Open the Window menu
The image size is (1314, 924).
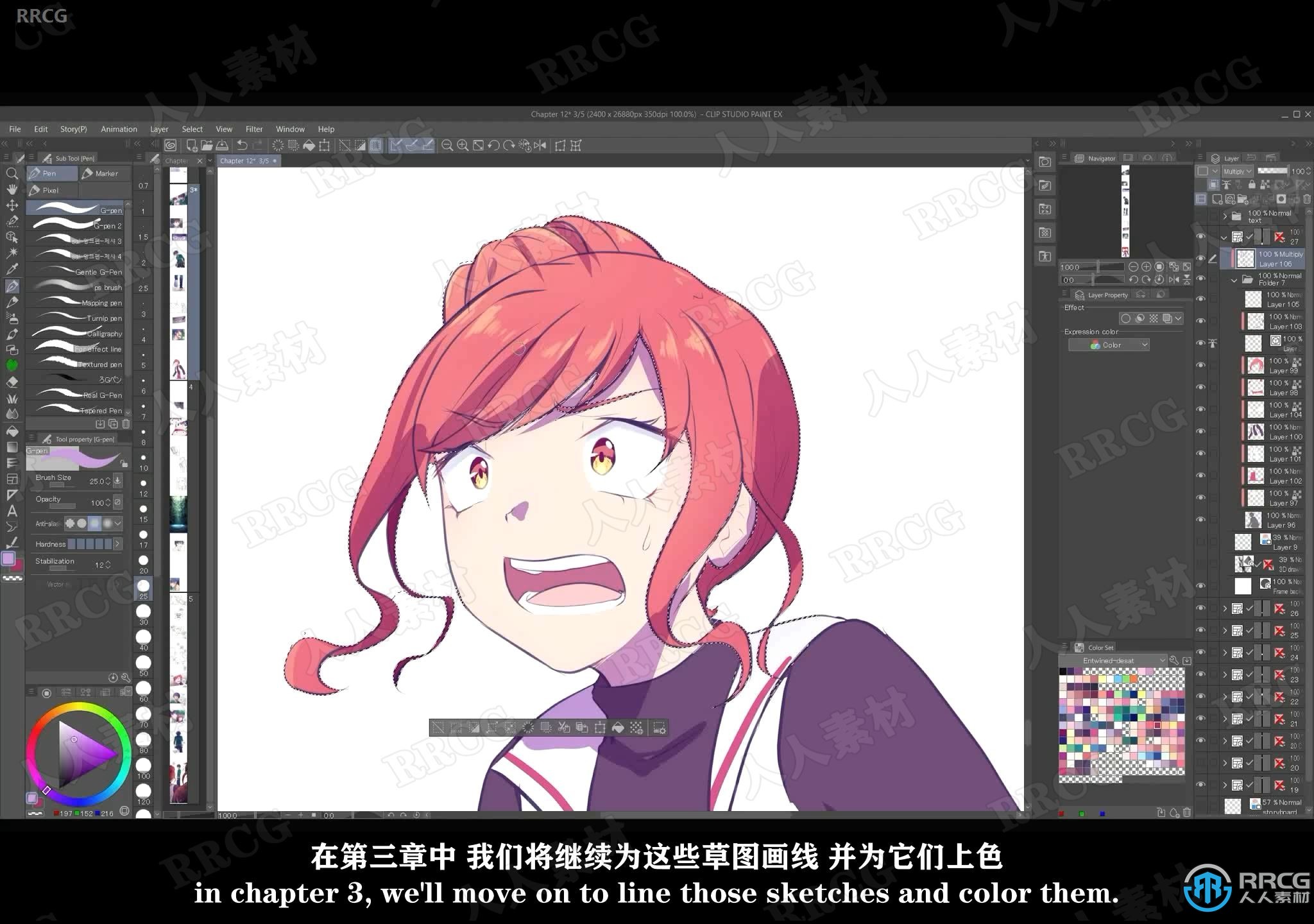point(290,129)
